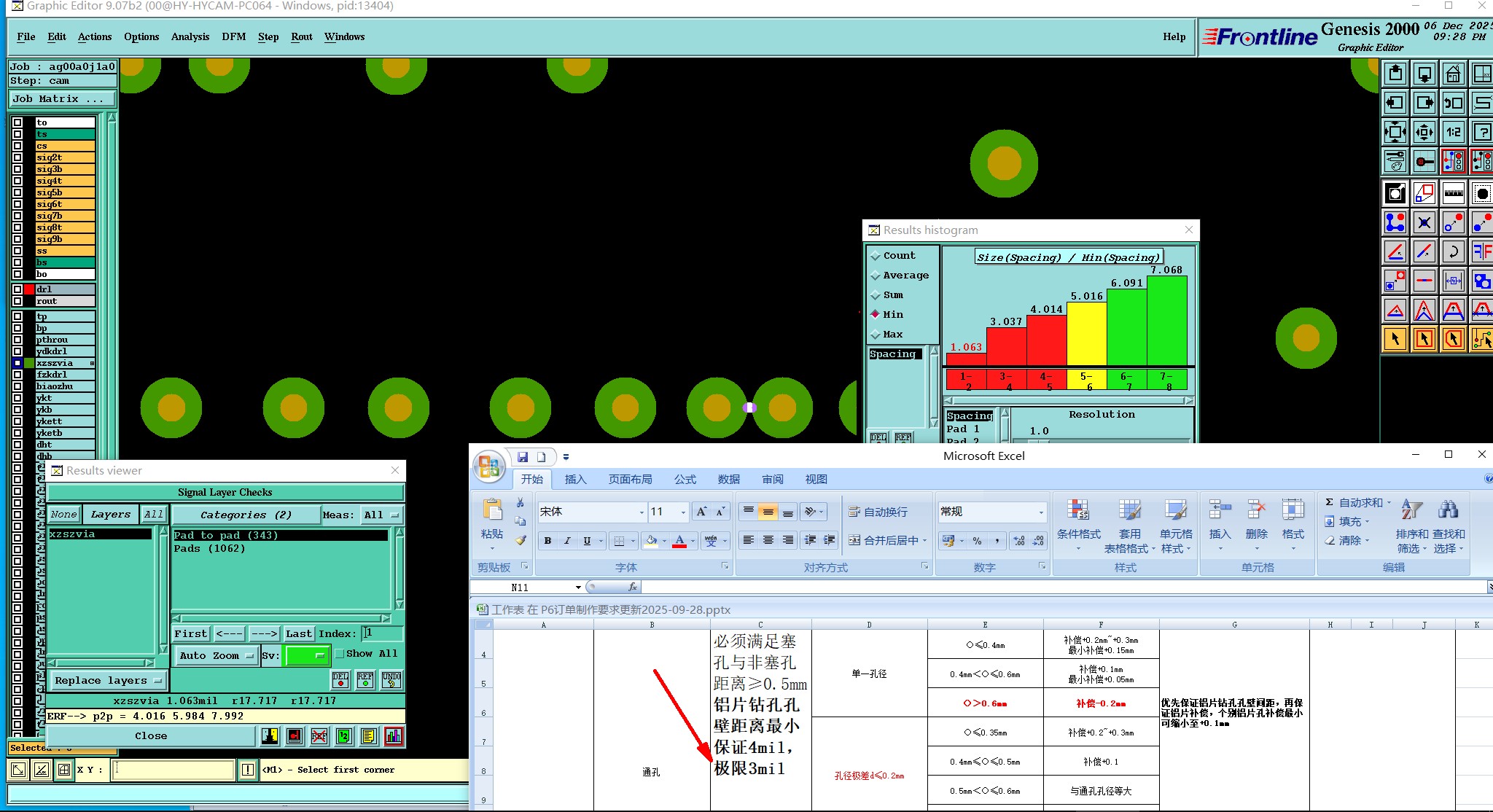Select the ruler measure tool icon

coord(1453,193)
